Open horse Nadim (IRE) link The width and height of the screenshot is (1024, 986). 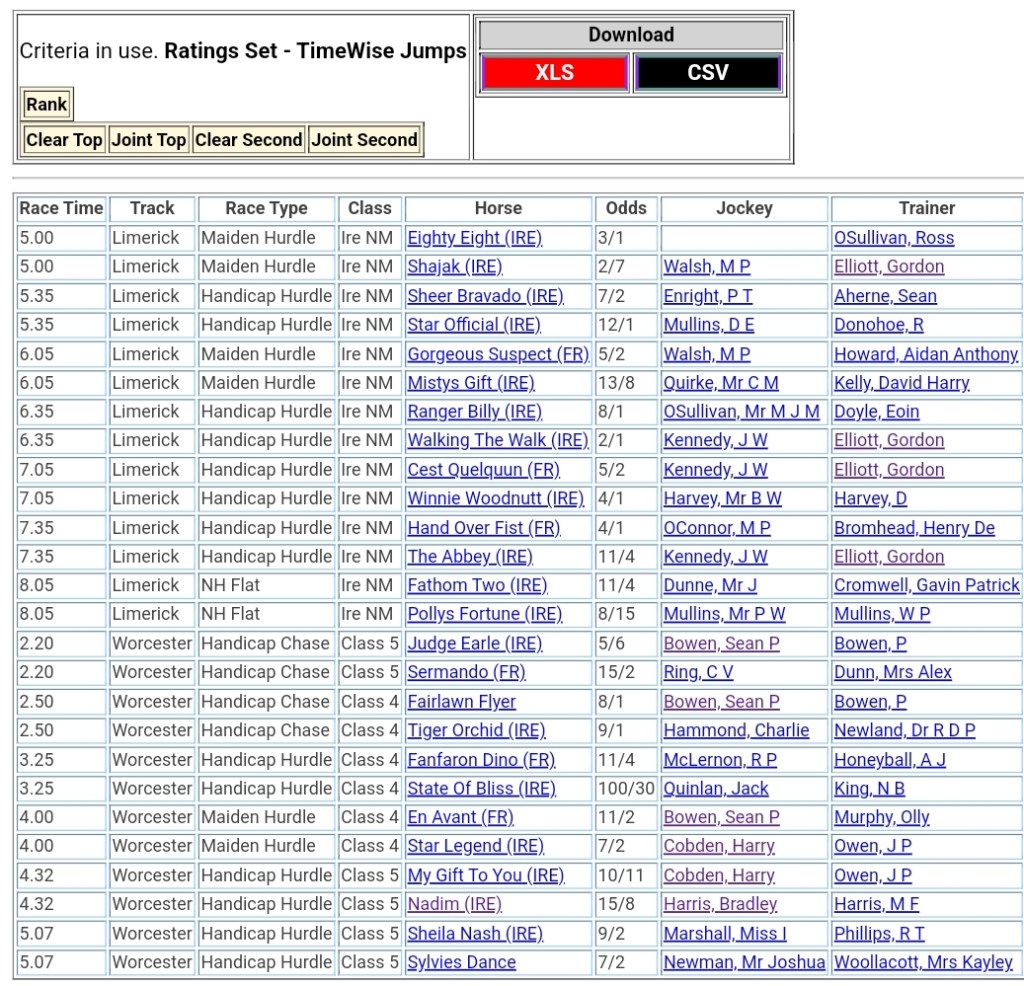pos(454,904)
